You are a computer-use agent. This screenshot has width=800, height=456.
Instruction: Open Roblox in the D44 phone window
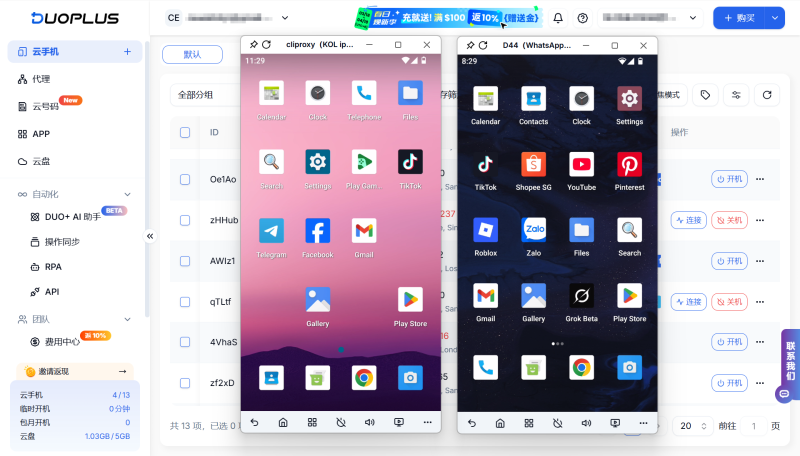[485, 230]
